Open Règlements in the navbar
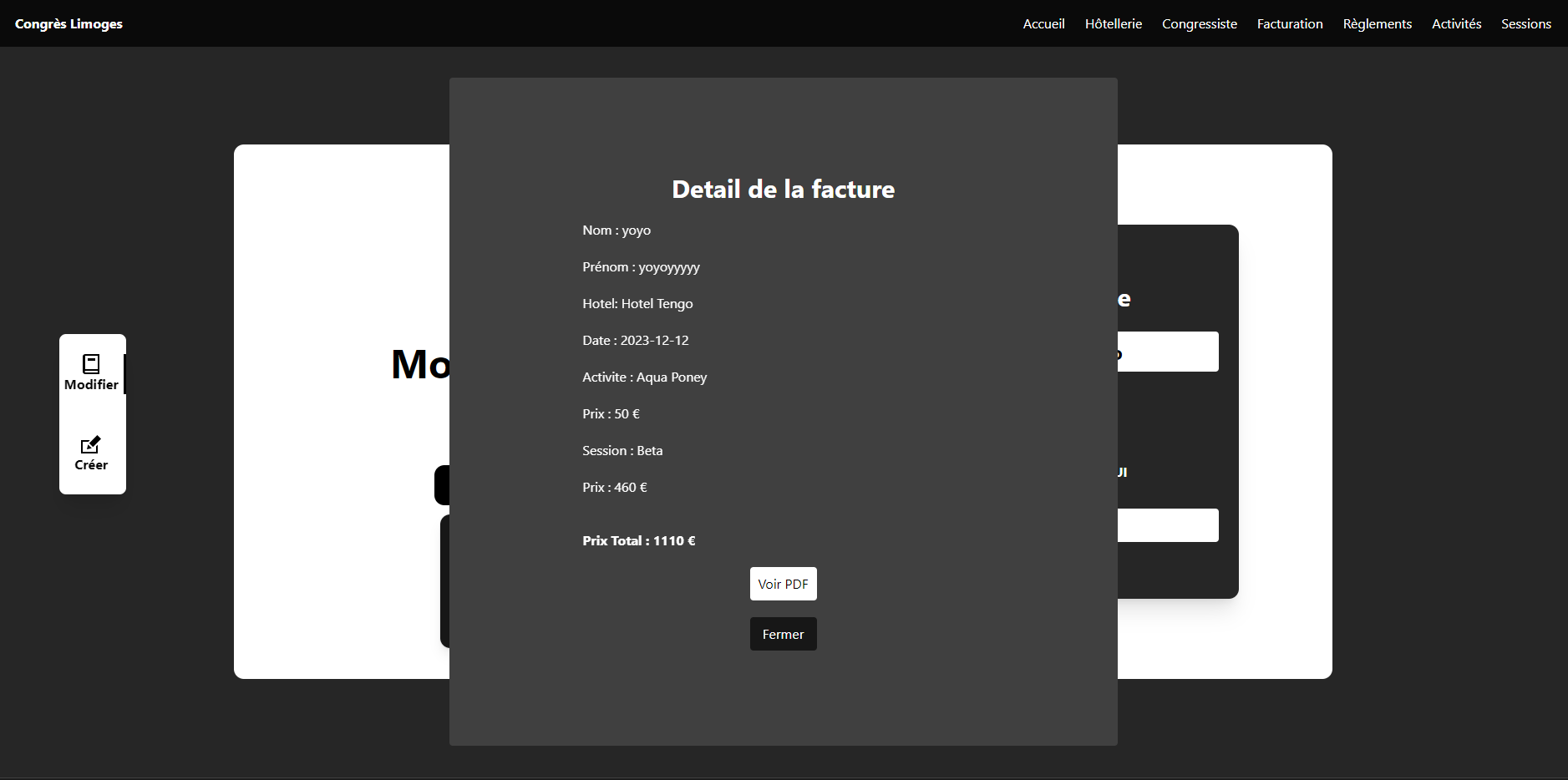Viewport: 1568px width, 780px height. coord(1377,23)
